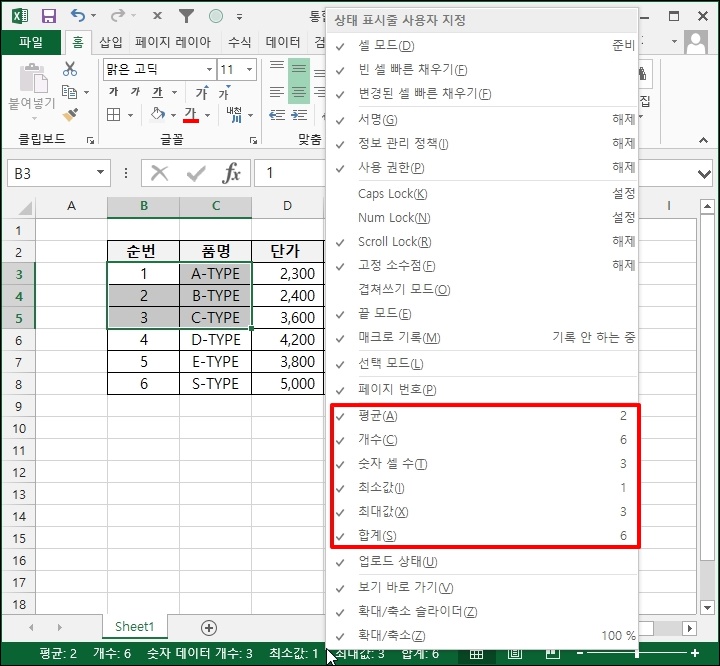Click the increase font size icon

pyautogui.click(x=202, y=92)
